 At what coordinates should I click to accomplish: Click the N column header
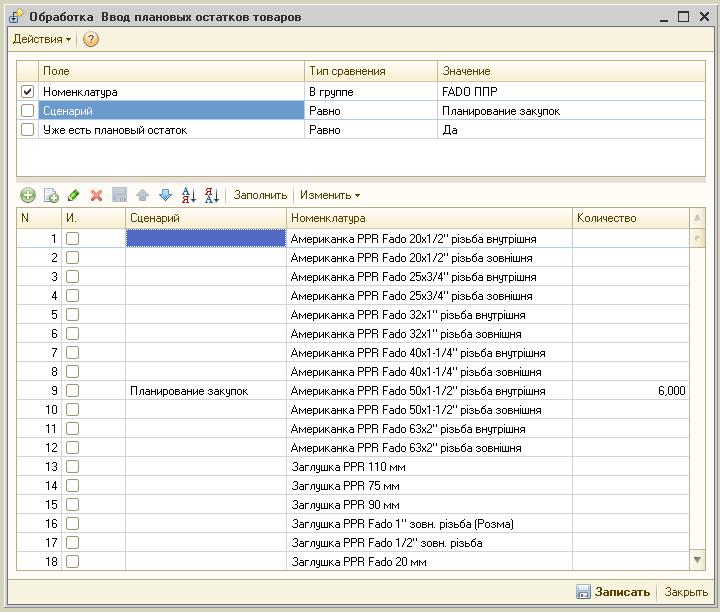tap(39, 218)
